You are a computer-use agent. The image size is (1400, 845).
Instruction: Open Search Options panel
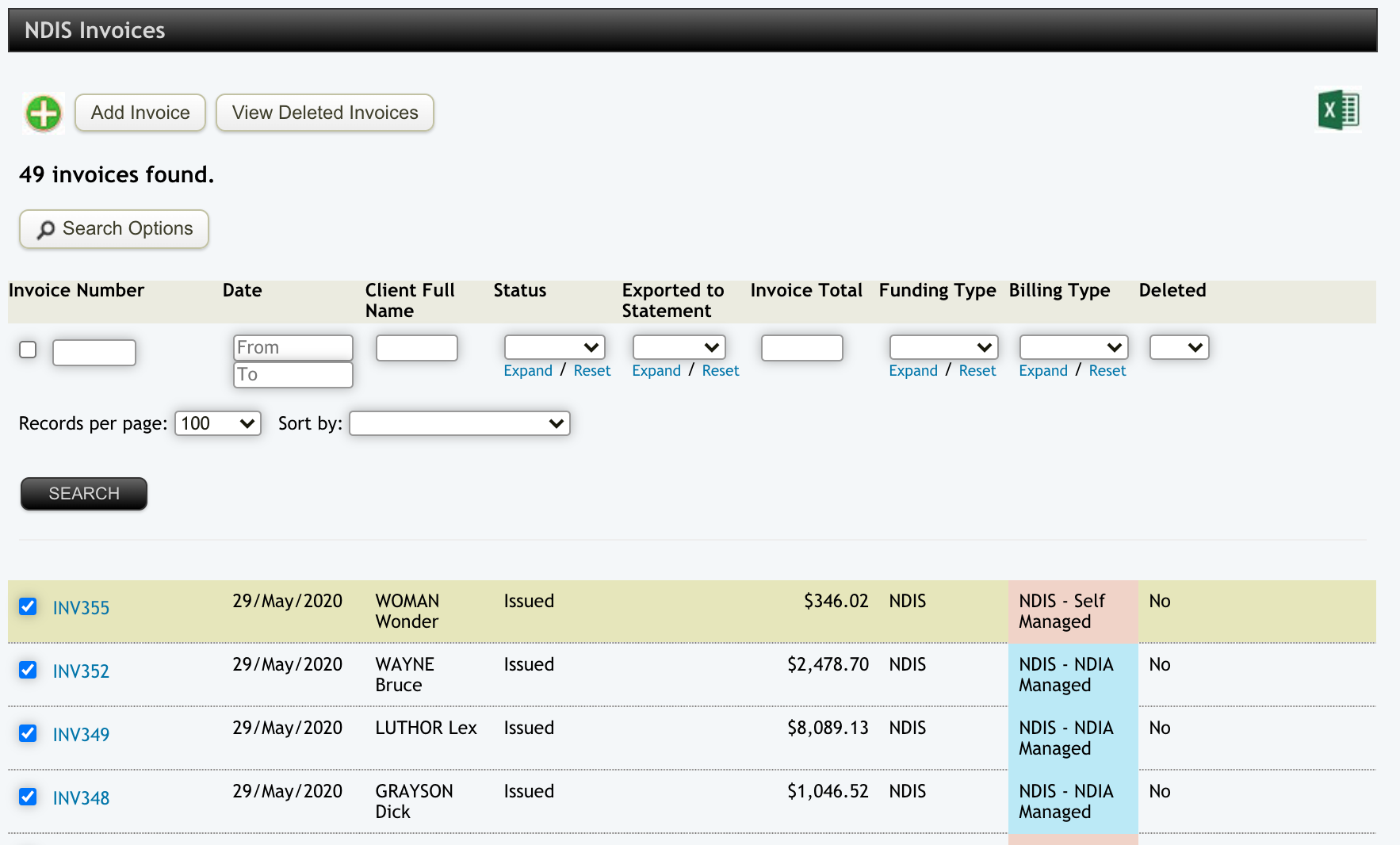point(114,229)
